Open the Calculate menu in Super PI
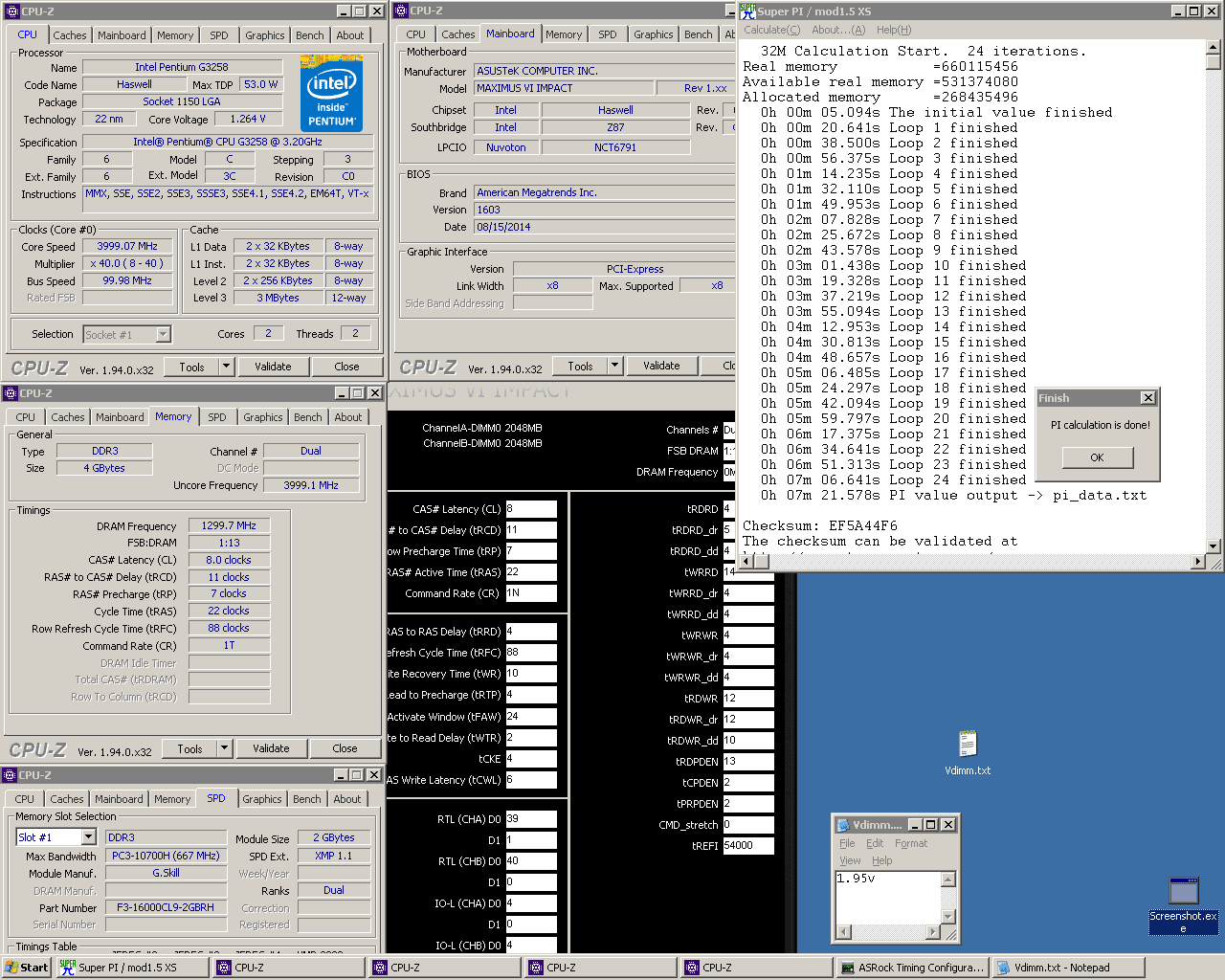The height and width of the screenshot is (980, 1225). (x=771, y=30)
